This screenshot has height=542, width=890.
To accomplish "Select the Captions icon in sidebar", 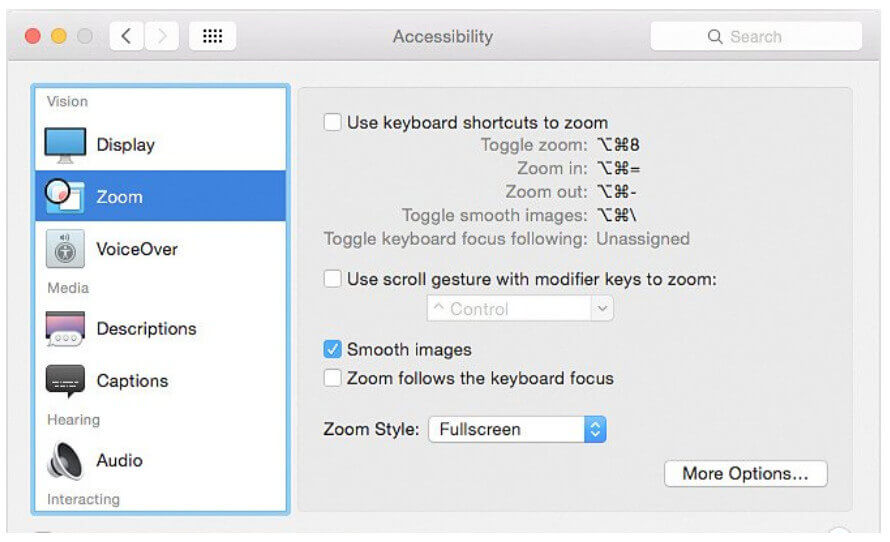I will [x=66, y=381].
